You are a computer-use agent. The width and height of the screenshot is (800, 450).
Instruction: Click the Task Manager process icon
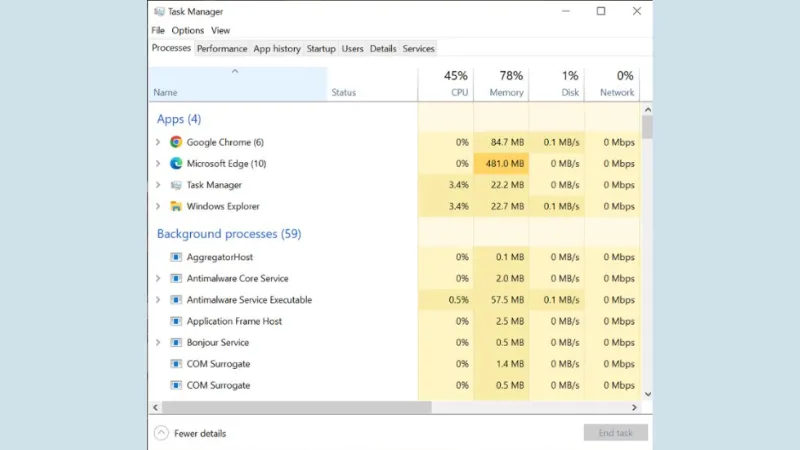[x=176, y=185]
